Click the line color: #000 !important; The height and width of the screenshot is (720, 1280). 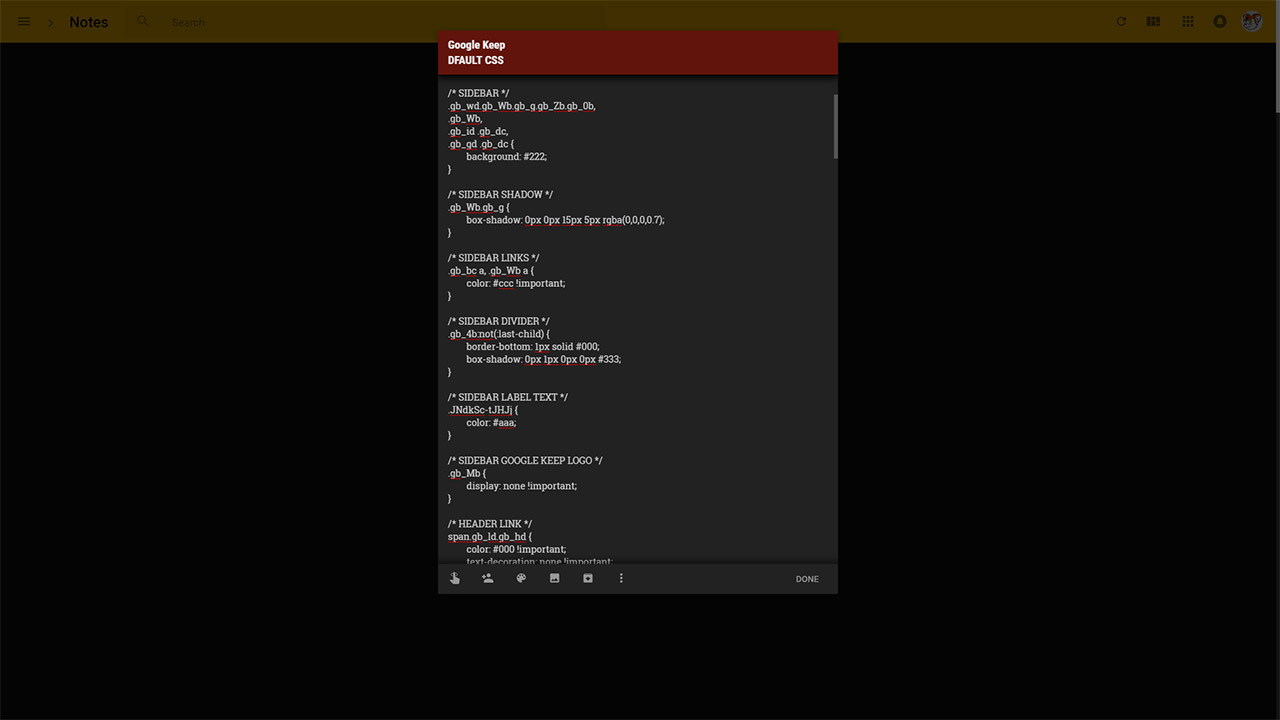click(516, 549)
